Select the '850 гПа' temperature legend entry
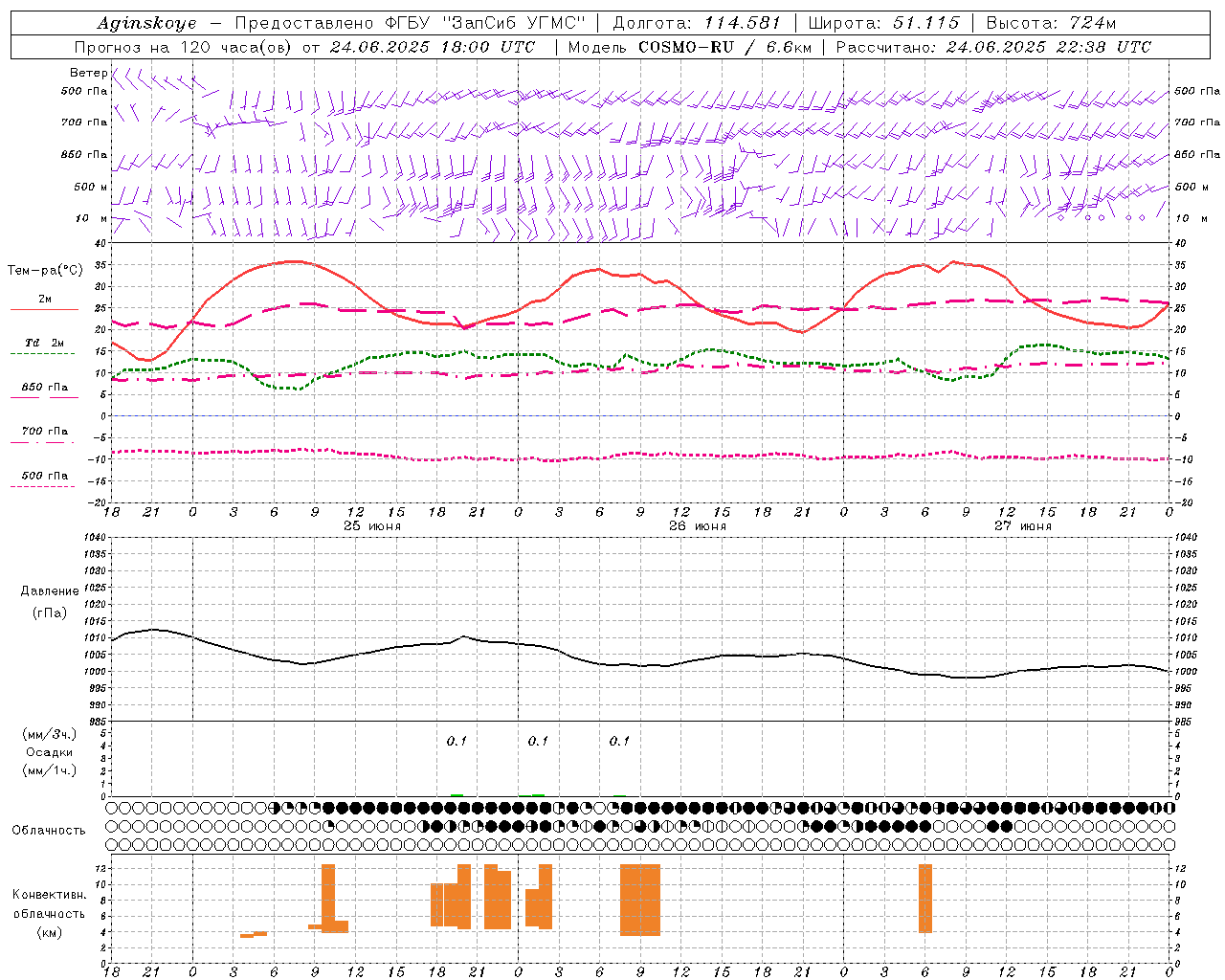 point(45,388)
